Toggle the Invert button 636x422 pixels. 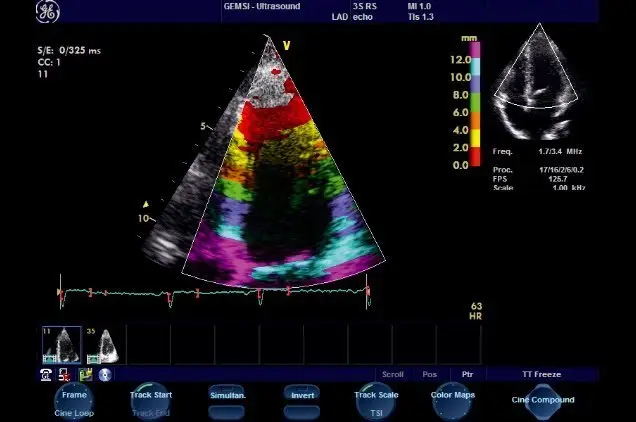click(x=301, y=396)
